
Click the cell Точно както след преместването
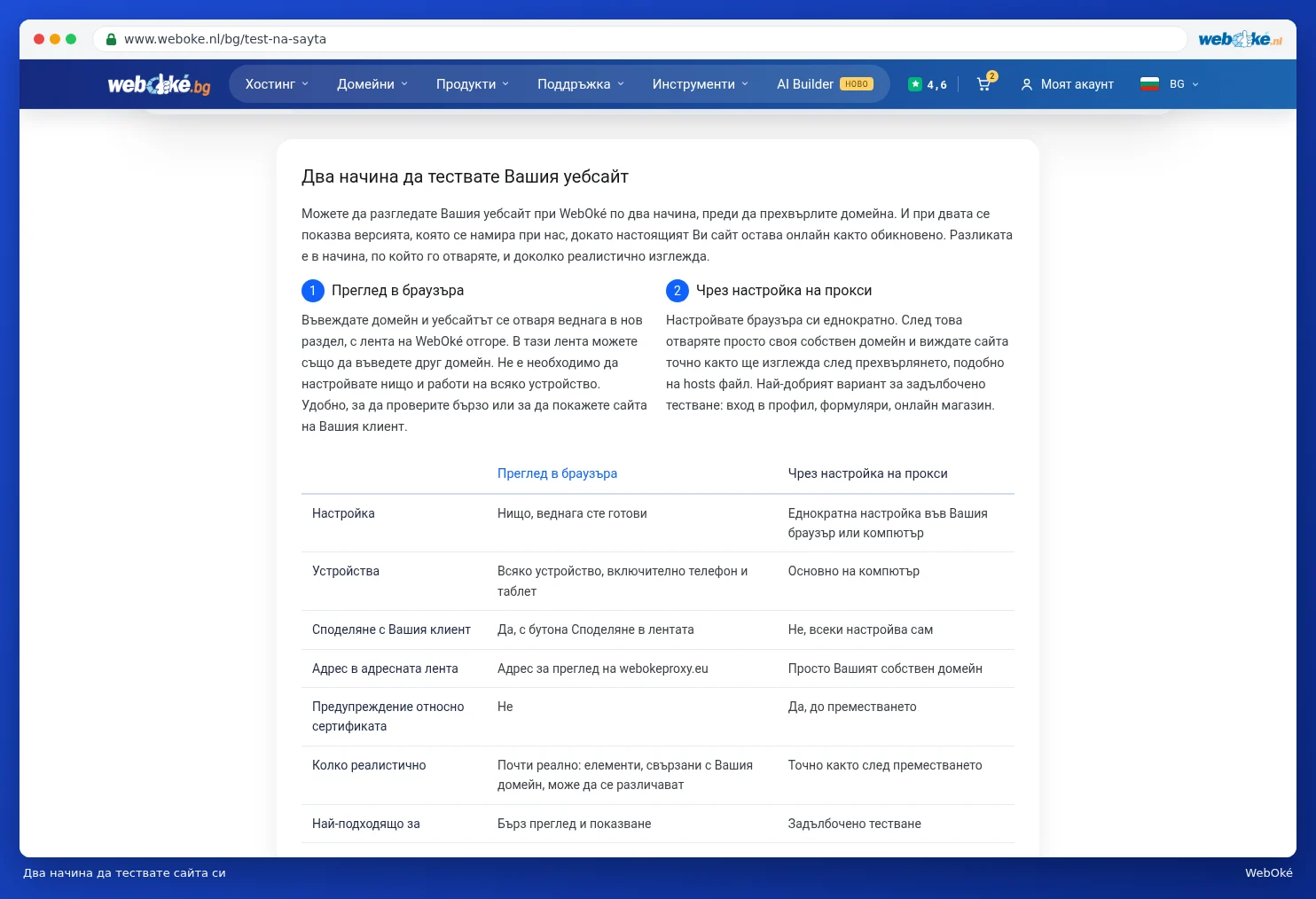pos(885,765)
